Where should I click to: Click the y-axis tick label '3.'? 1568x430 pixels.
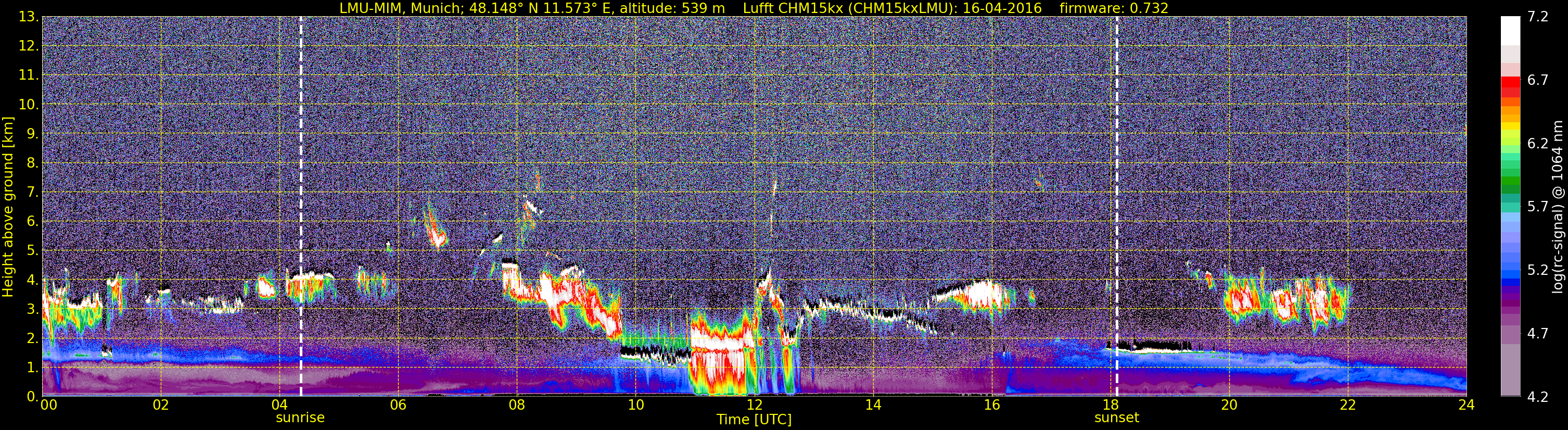pos(32,309)
